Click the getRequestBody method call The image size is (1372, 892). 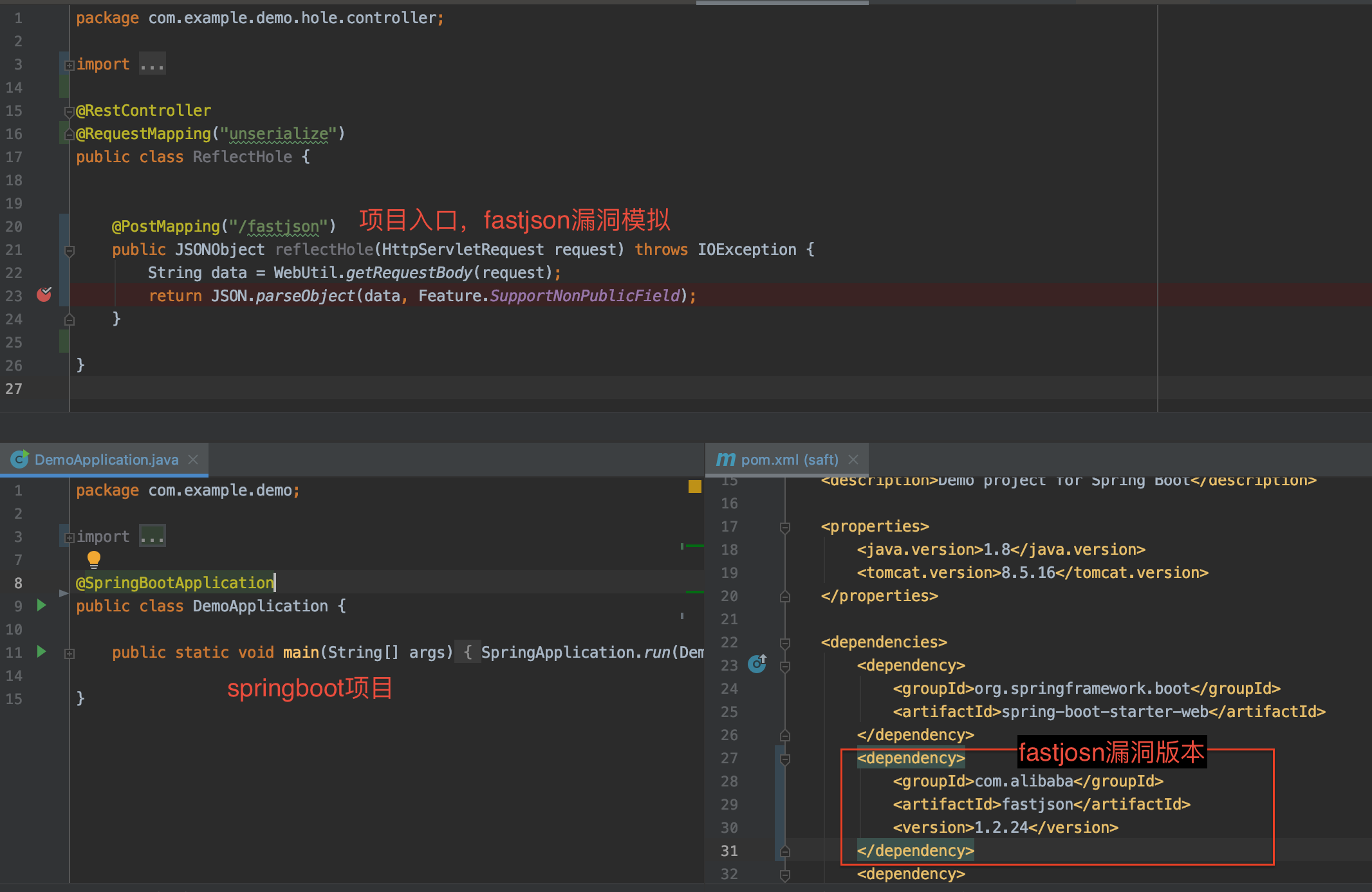409,272
